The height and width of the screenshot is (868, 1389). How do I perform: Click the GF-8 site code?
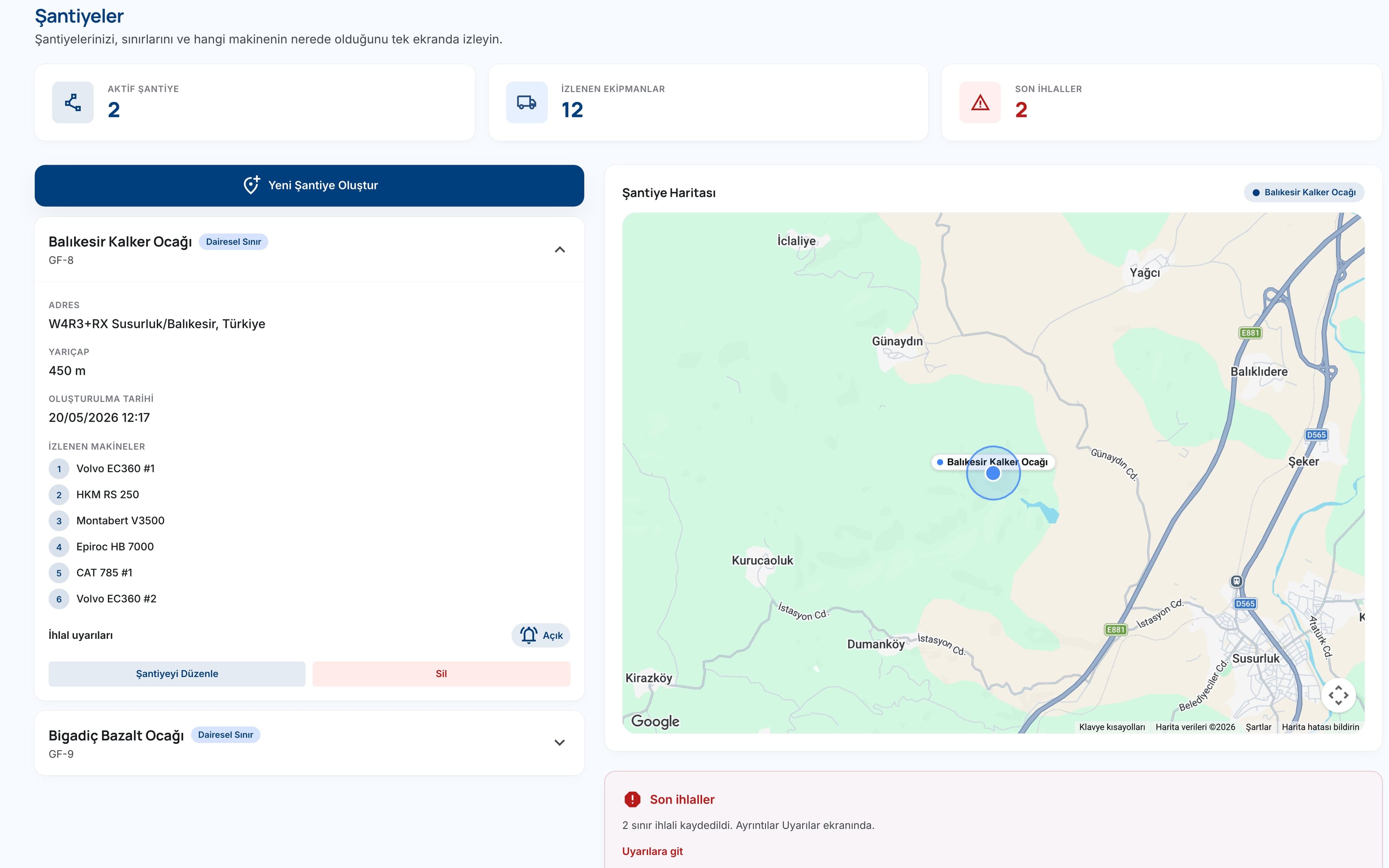tap(61, 260)
